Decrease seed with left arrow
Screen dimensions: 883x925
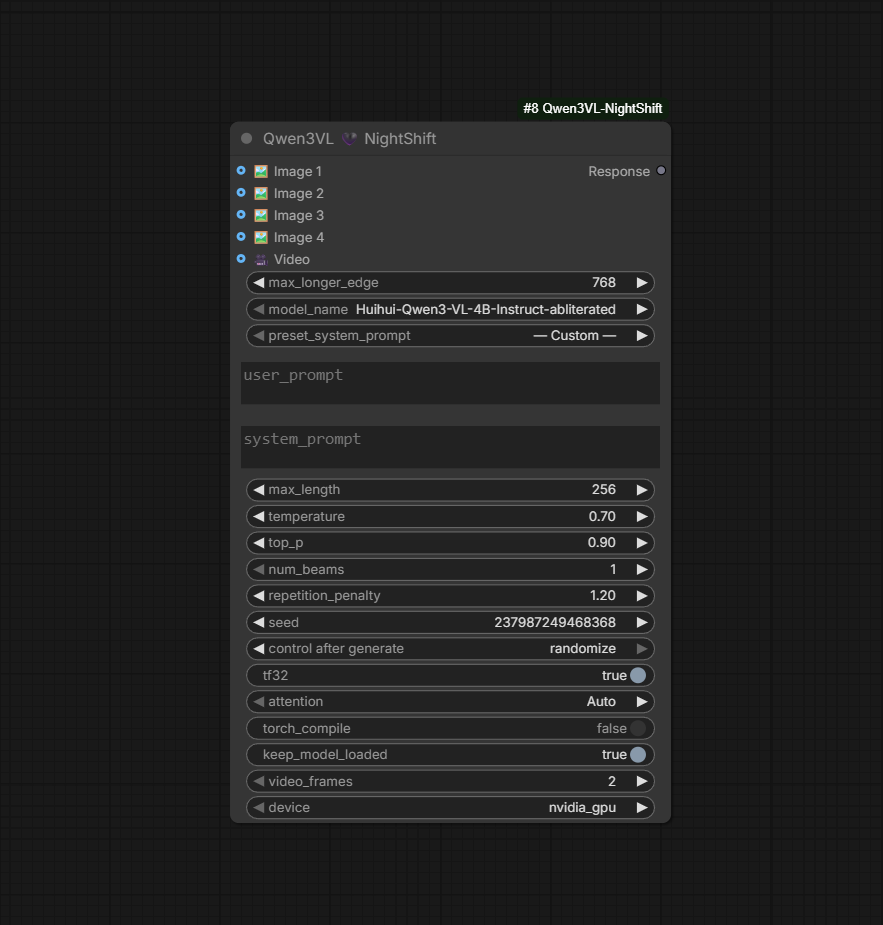click(x=258, y=622)
